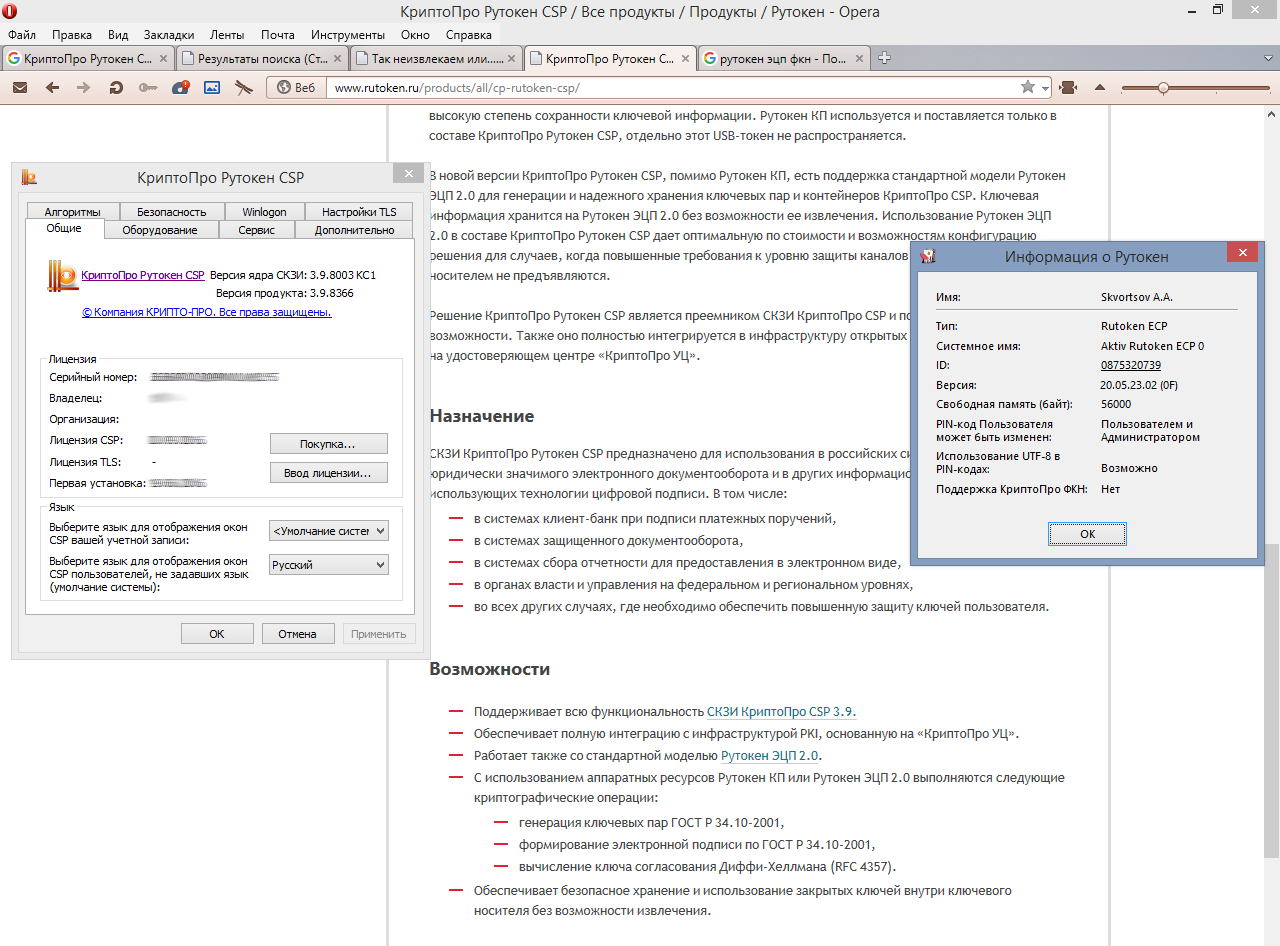Reload the page using the refresh icon
Screen dimensions: 1280x946
[116, 88]
